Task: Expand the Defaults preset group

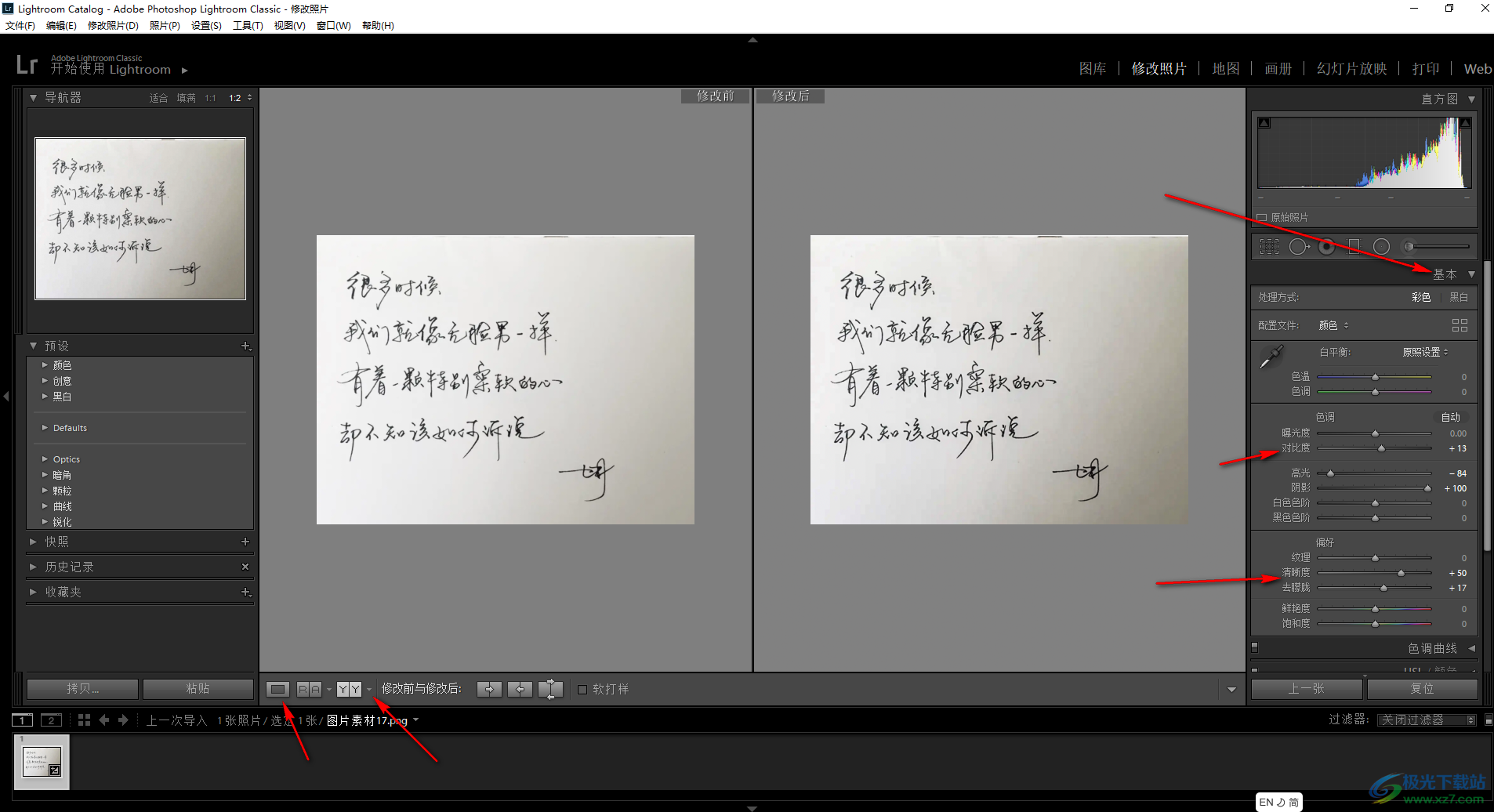Action: click(45, 427)
